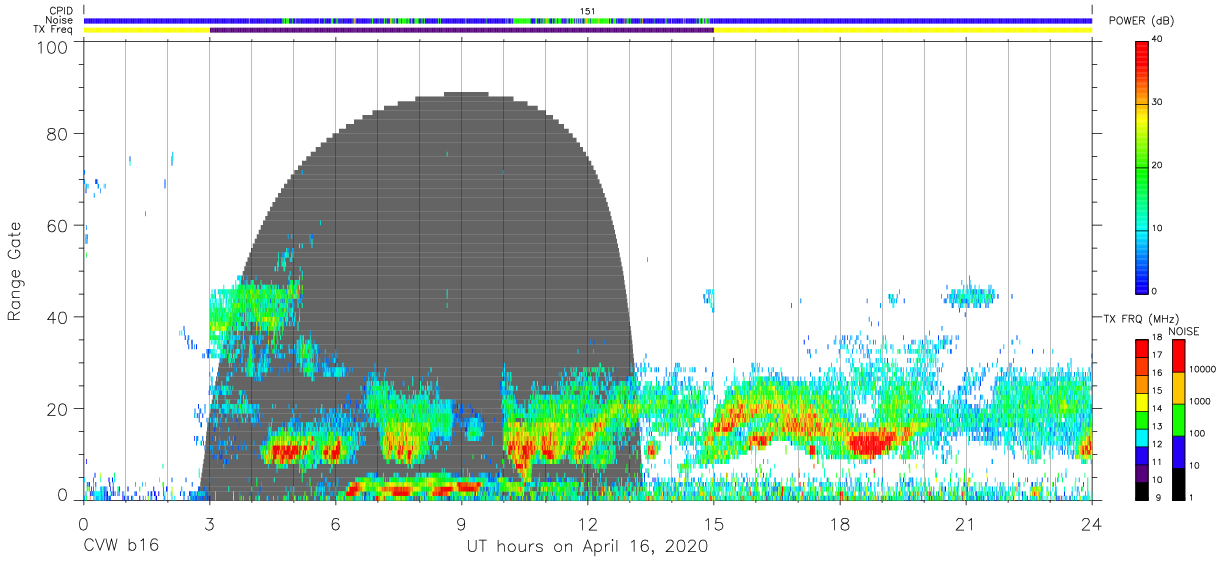Image resolution: width=1228 pixels, height=567 pixels.
Task: Click the green middle of the power colorbar
Action: coord(1141,170)
